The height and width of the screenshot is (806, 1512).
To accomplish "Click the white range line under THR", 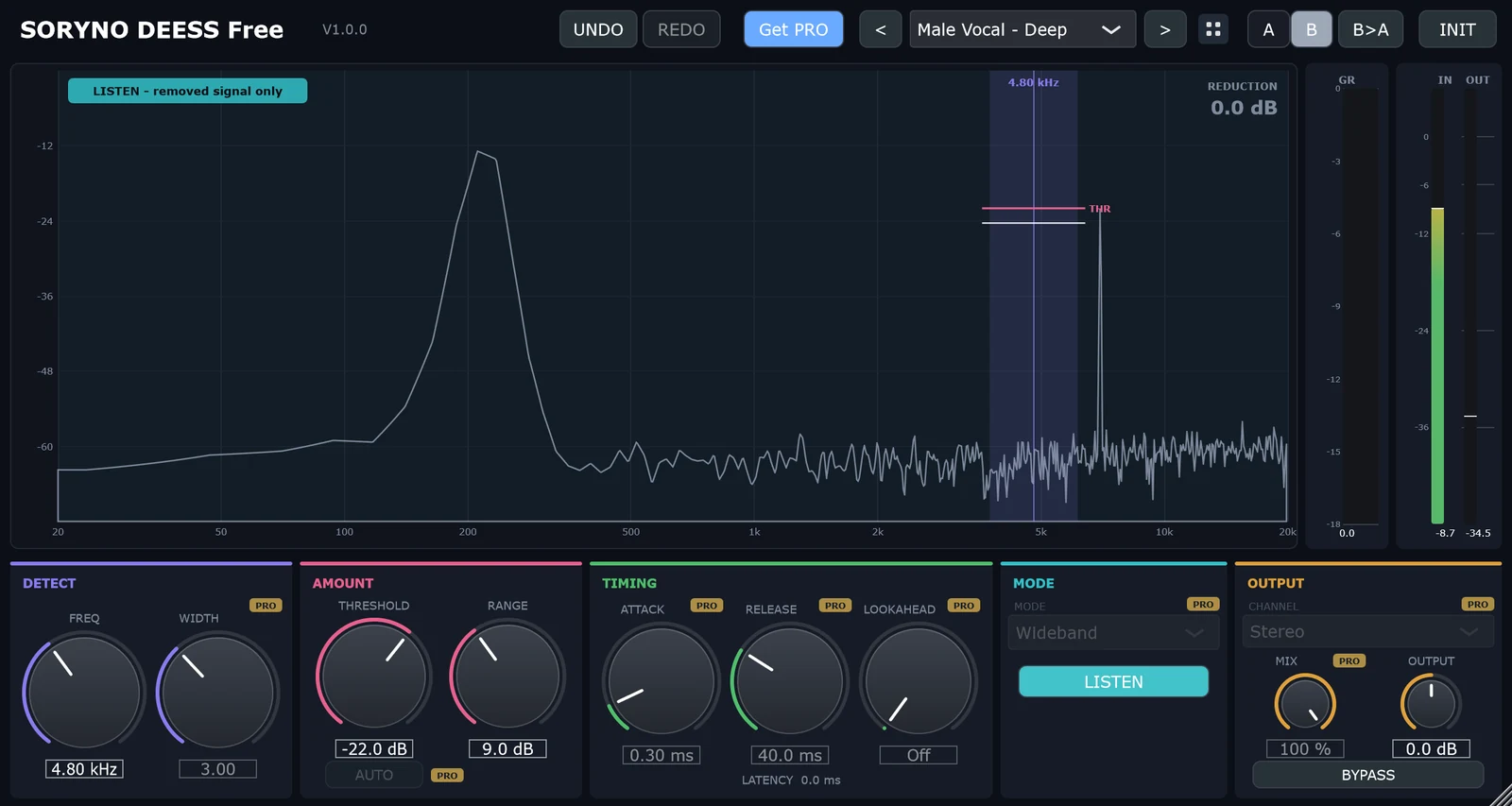I will 1033,223.
